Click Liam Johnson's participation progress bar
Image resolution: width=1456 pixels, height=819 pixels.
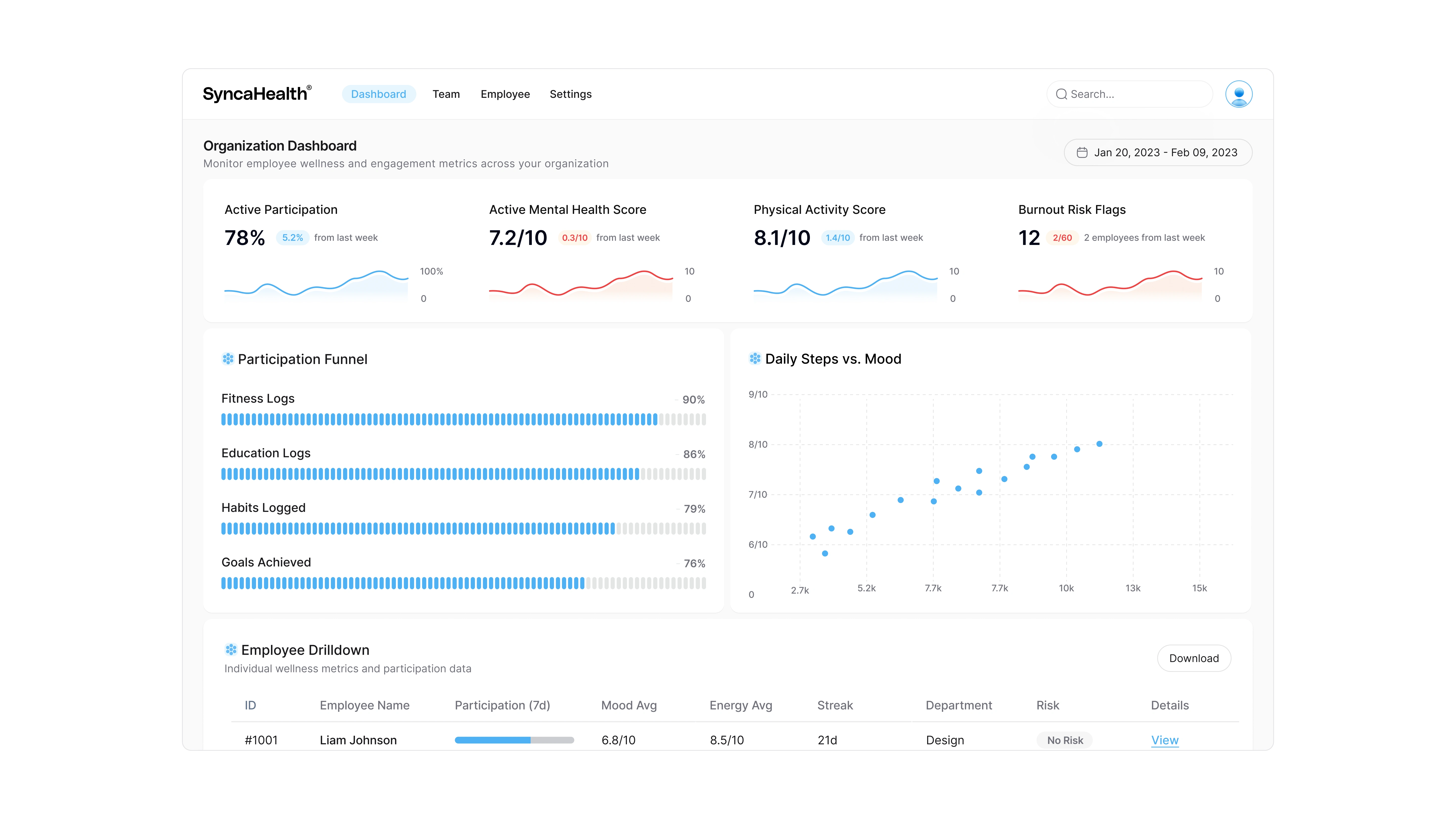514,740
